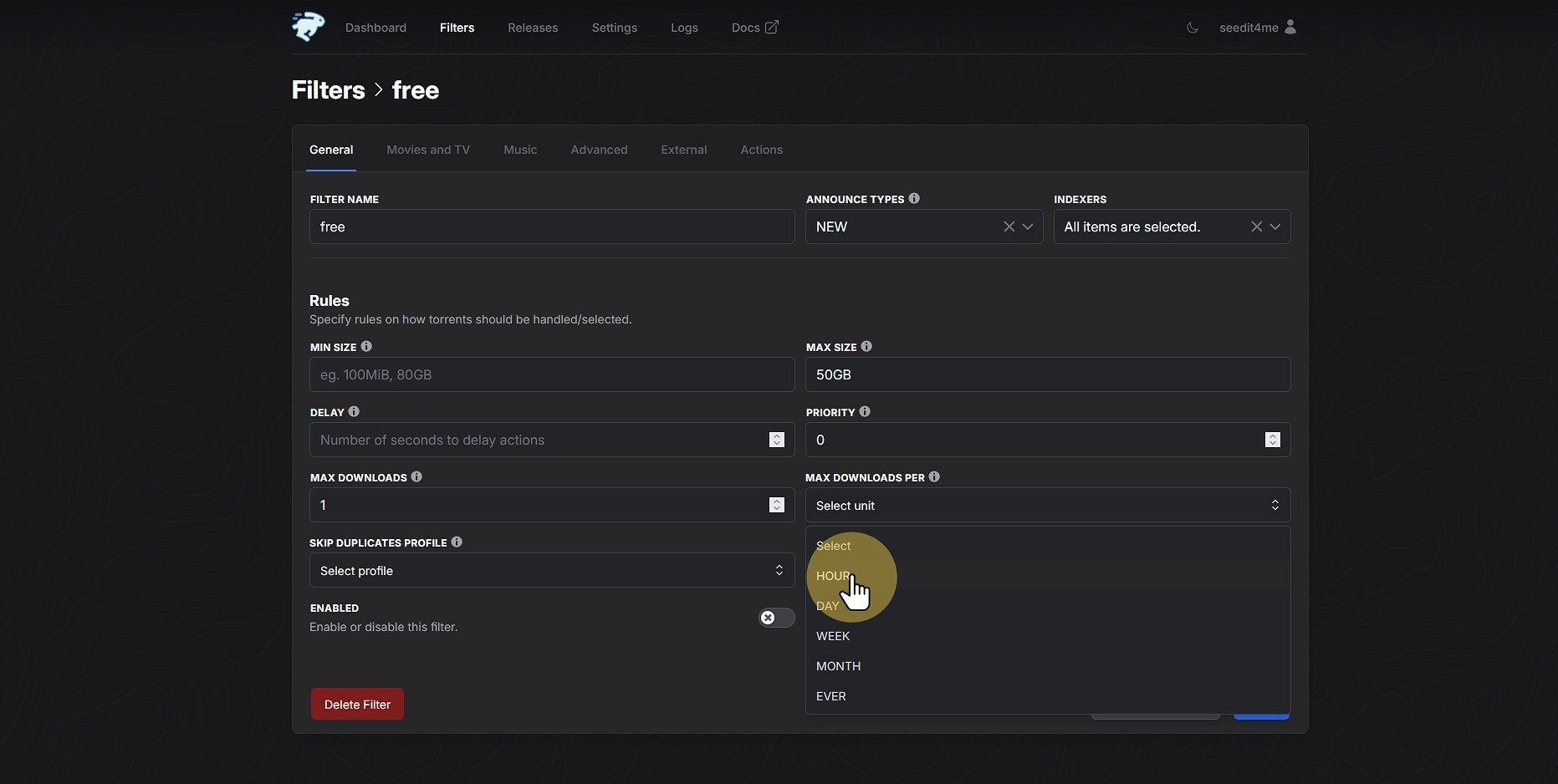Image resolution: width=1558 pixels, height=784 pixels.
Task: Show info for Announce Types
Action: (914, 198)
